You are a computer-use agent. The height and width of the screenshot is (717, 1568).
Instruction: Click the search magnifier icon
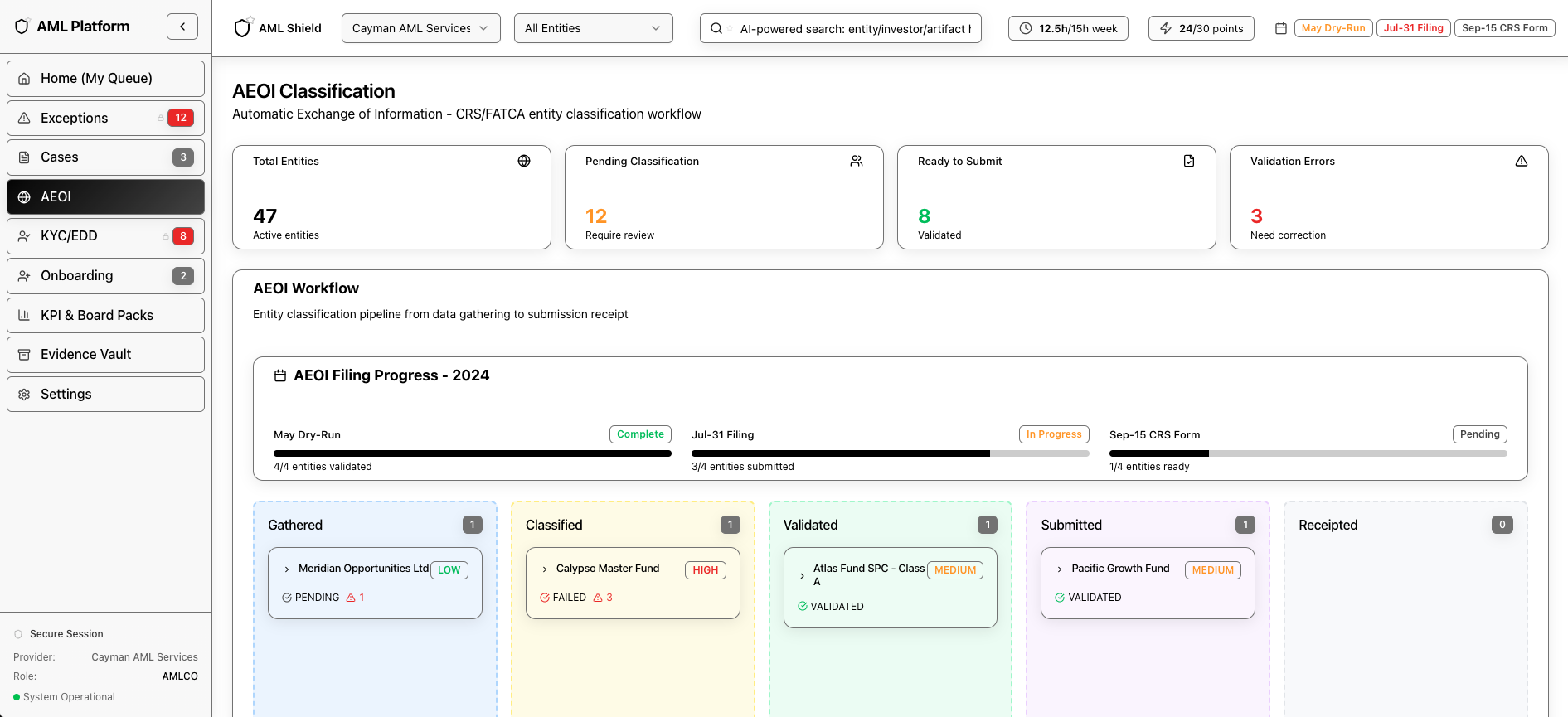(x=716, y=28)
